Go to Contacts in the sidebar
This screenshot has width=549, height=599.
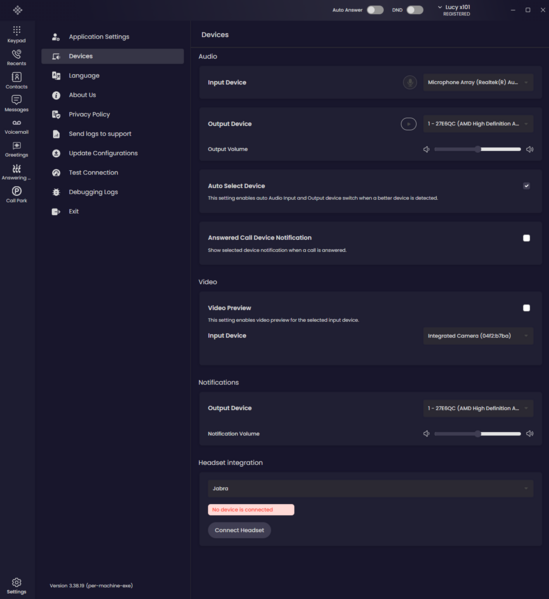pyautogui.click(x=16, y=81)
